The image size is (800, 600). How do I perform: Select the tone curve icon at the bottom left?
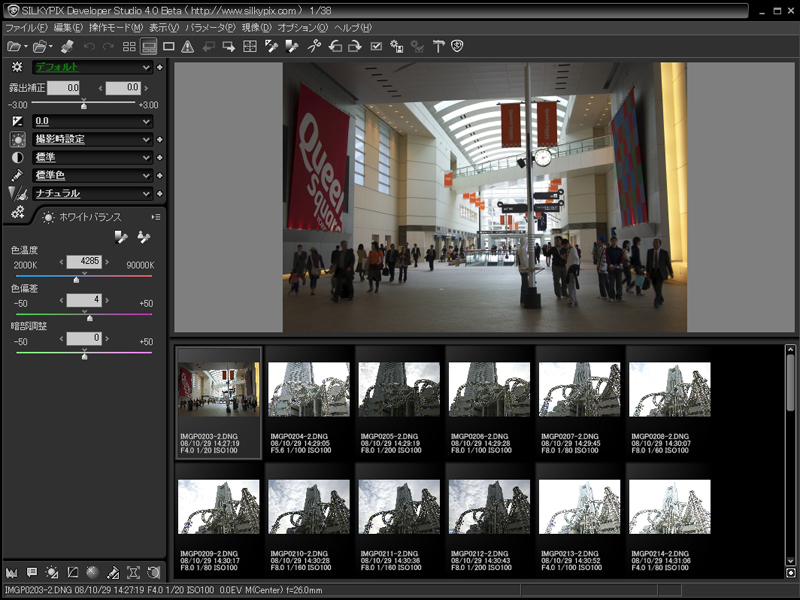coord(72,572)
